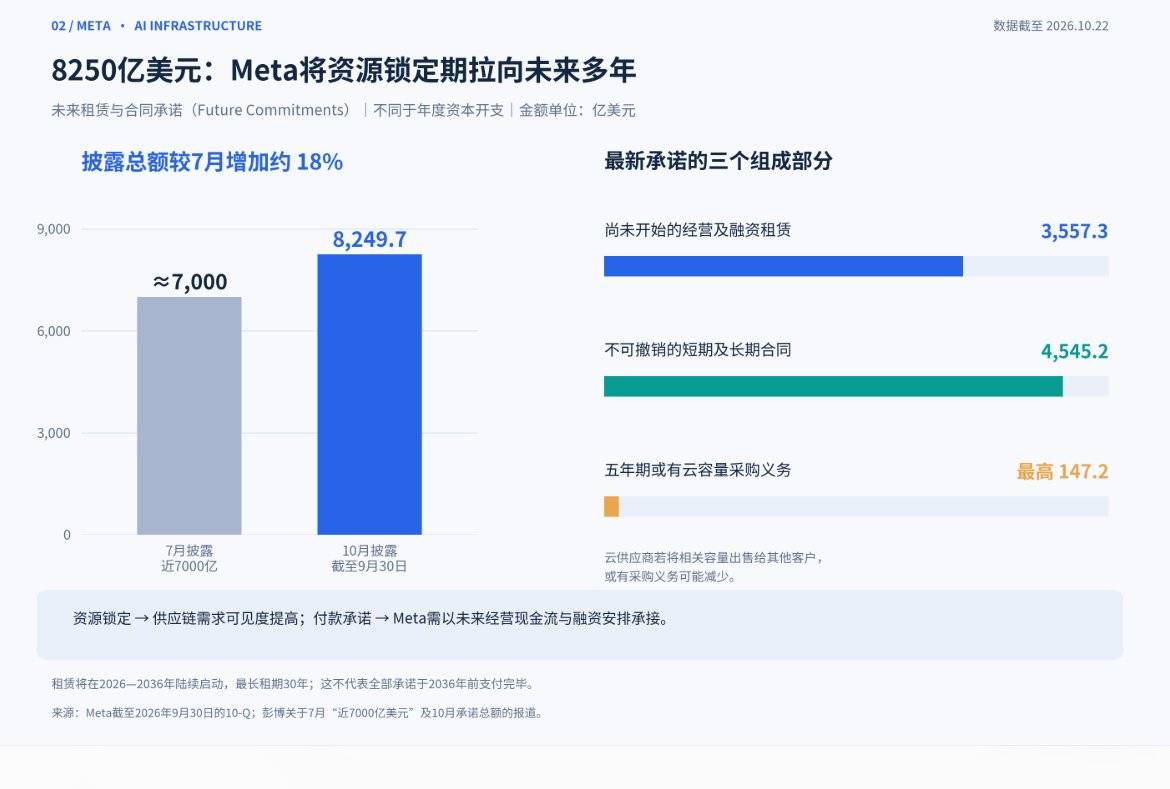Viewport: 1170px width, 789px height.
Task: Click the 资源锁定 summary callout box
Action: click(x=580, y=625)
